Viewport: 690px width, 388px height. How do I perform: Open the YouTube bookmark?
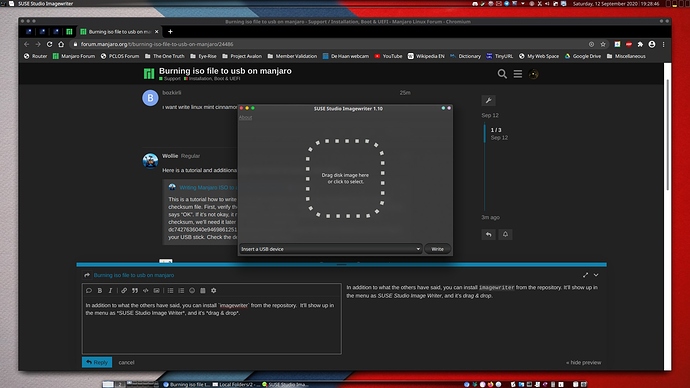[388, 56]
